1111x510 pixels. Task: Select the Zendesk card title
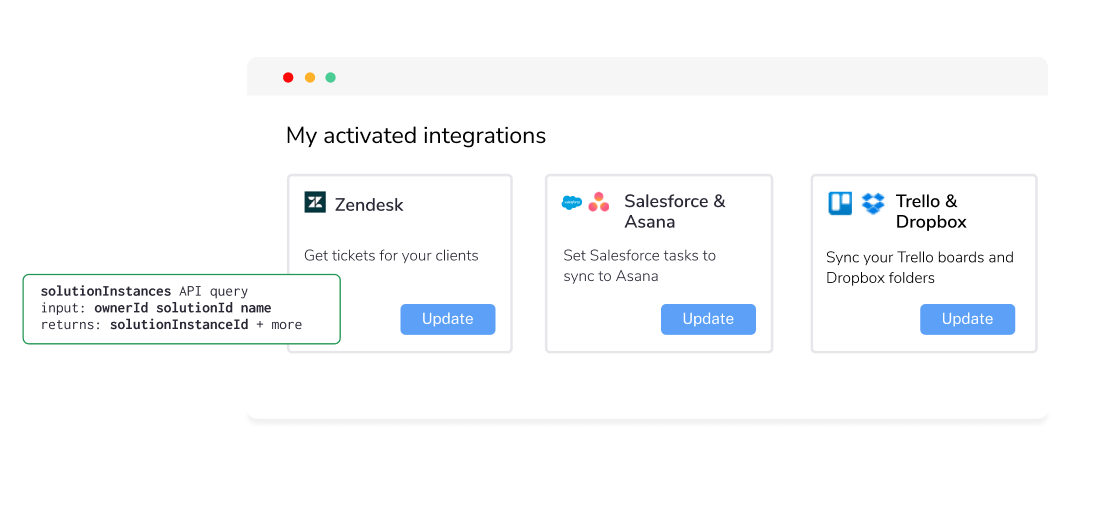pos(369,205)
